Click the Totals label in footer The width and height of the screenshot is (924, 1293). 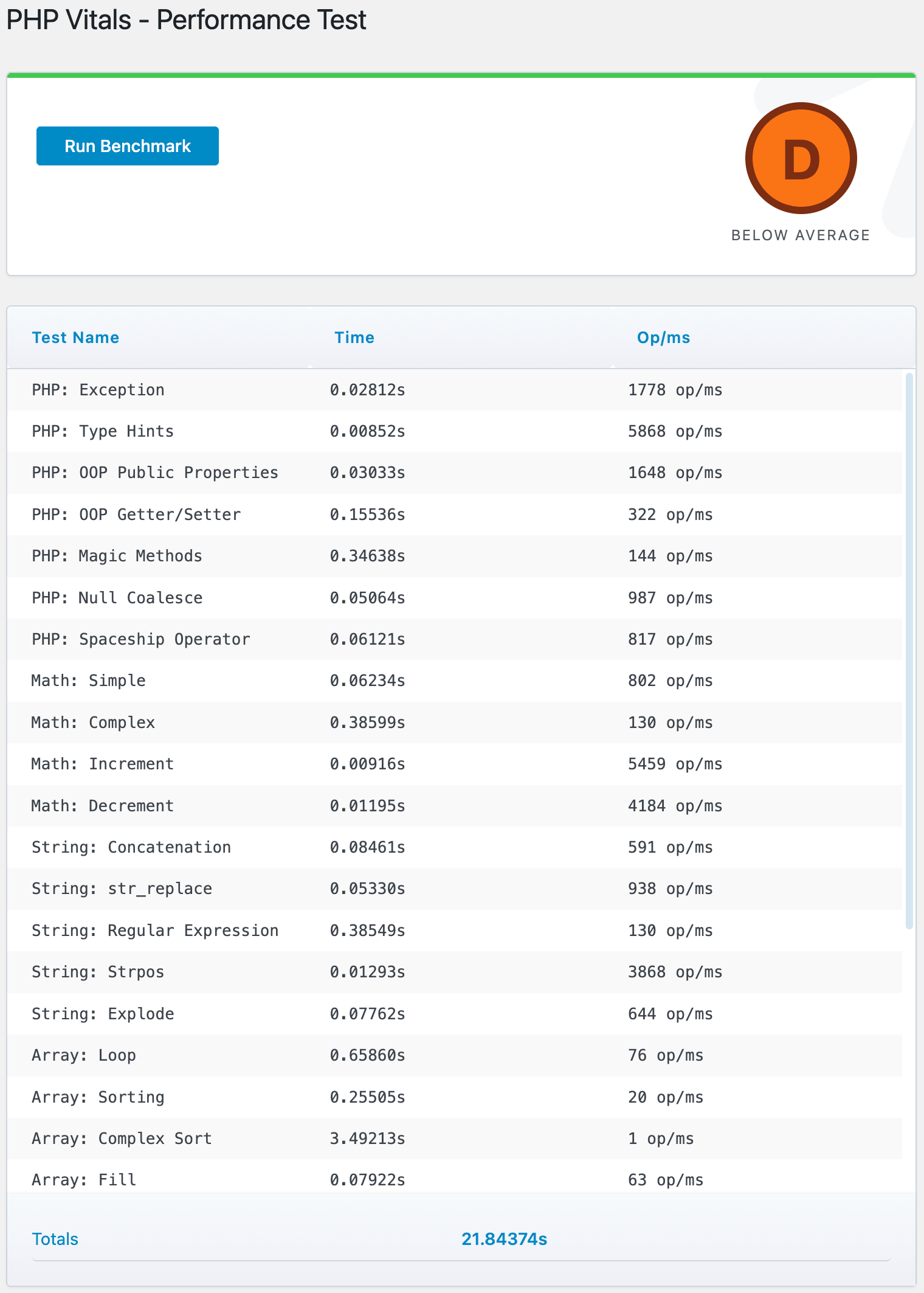click(x=55, y=1239)
